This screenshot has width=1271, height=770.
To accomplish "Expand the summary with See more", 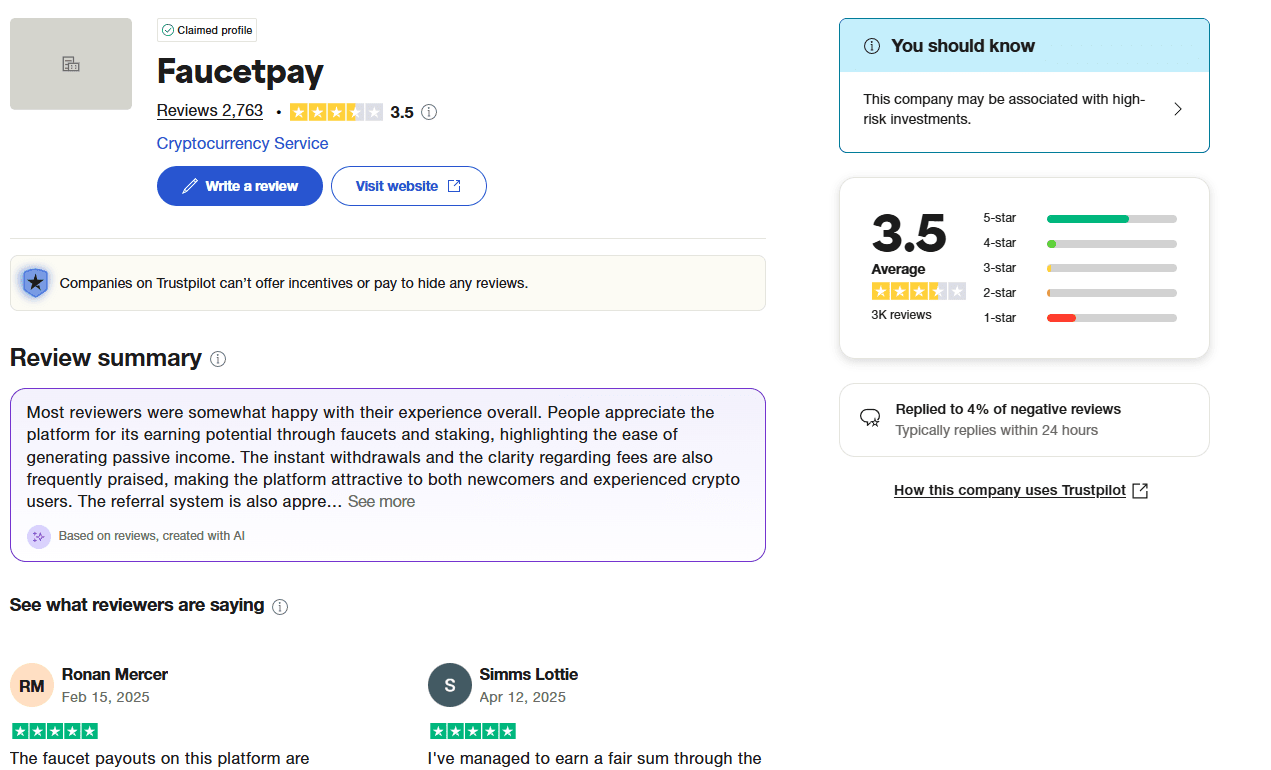I will pyautogui.click(x=381, y=502).
